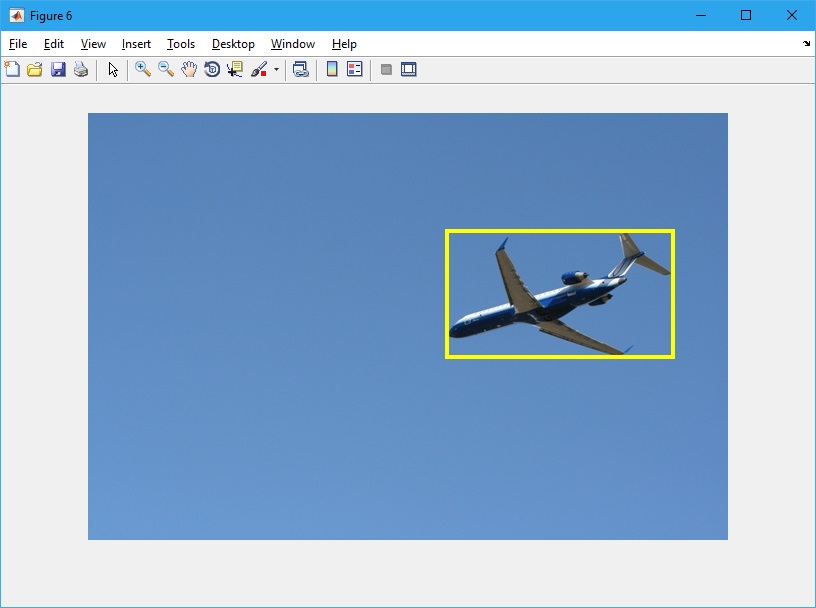This screenshot has width=816, height=608.
Task: Enable the Rotate 3D tool
Action: click(x=212, y=69)
